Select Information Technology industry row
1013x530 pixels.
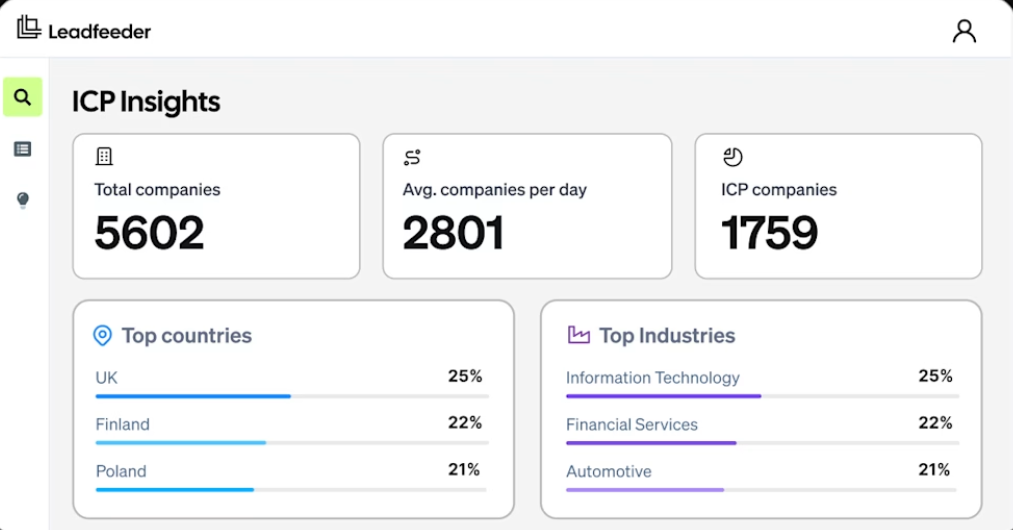tap(762, 383)
